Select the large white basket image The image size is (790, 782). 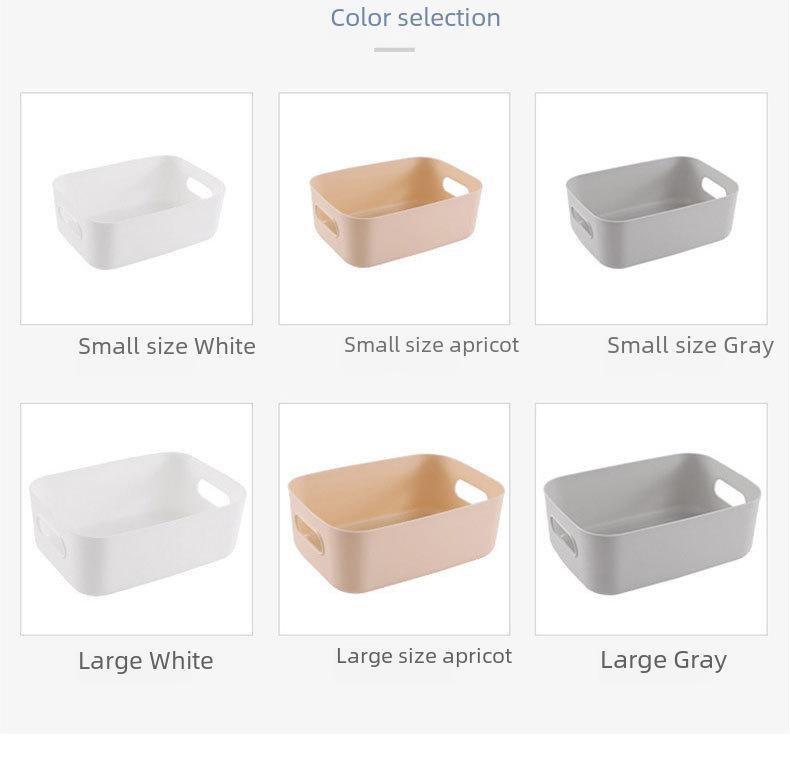click(137, 519)
